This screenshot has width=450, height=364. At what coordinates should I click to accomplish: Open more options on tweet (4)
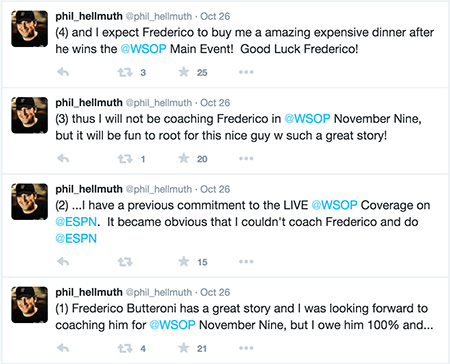(x=246, y=72)
